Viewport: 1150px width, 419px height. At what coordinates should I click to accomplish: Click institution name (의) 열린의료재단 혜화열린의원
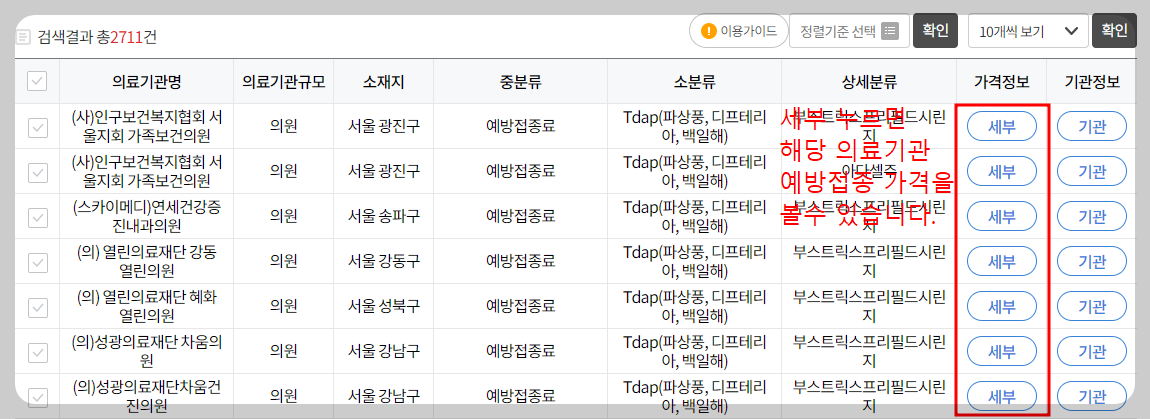click(147, 306)
